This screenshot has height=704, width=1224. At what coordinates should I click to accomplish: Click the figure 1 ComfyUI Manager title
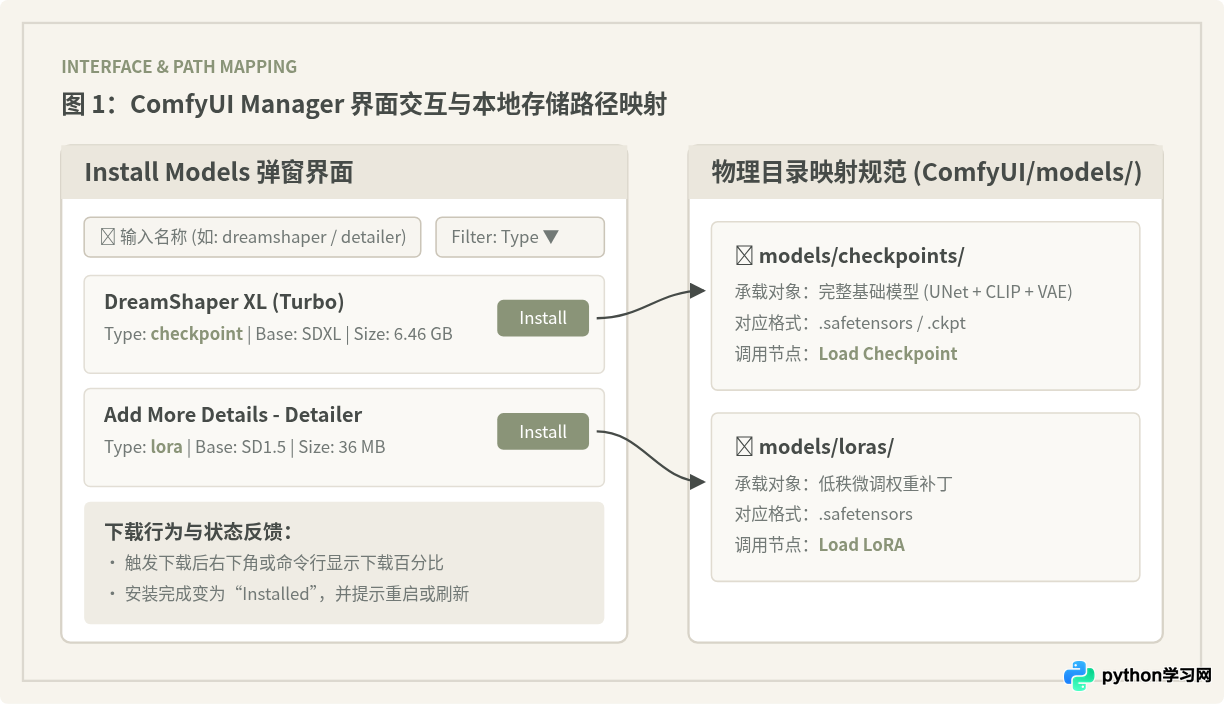pos(364,104)
